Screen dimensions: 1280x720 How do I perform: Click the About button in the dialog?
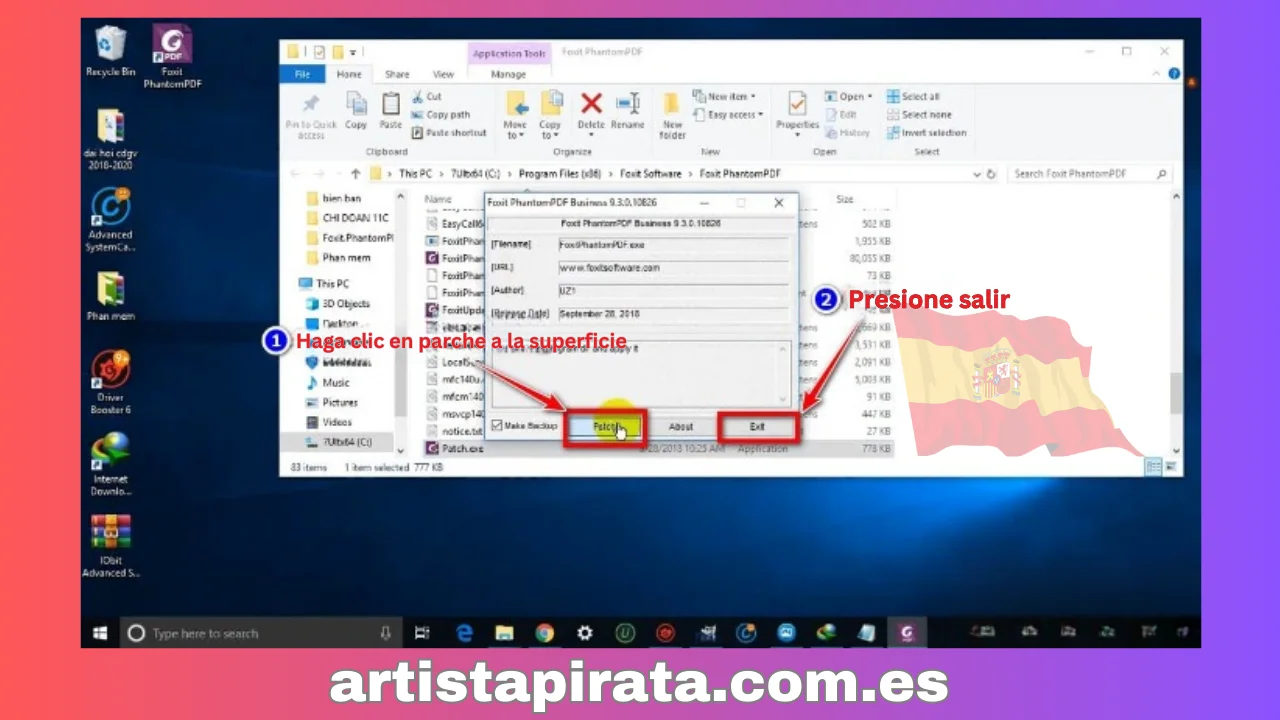point(681,427)
